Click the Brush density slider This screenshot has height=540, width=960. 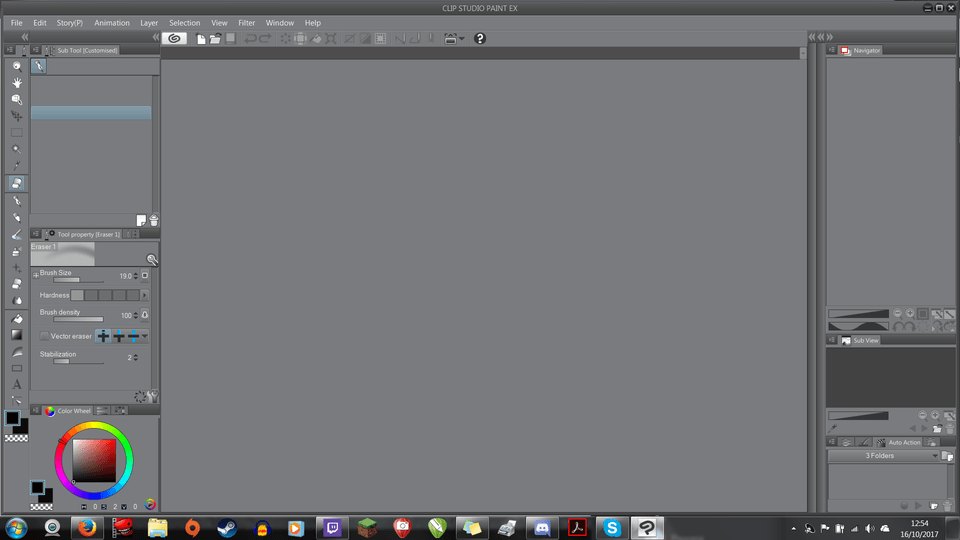[78, 320]
